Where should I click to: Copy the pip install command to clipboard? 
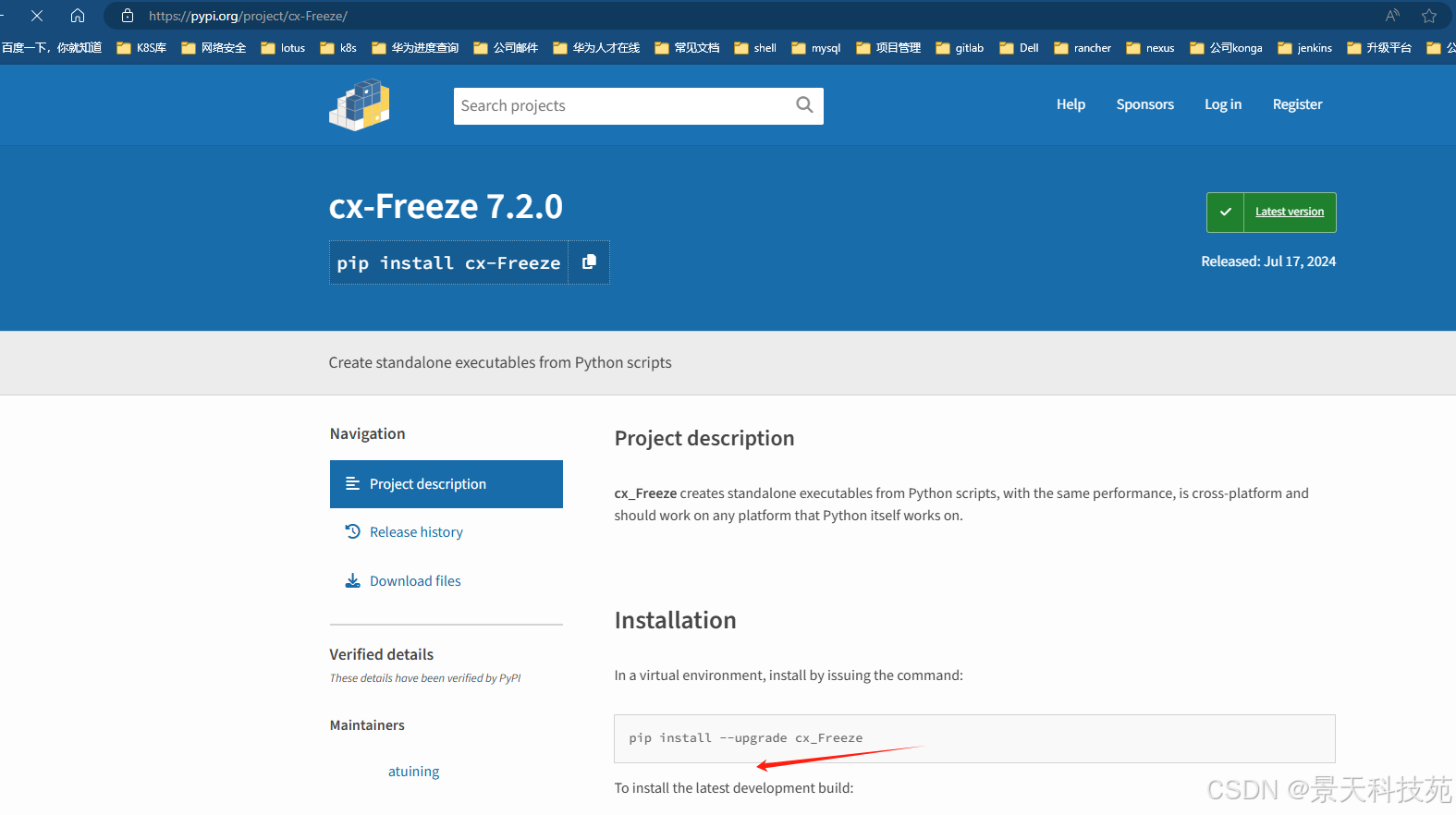[589, 262]
